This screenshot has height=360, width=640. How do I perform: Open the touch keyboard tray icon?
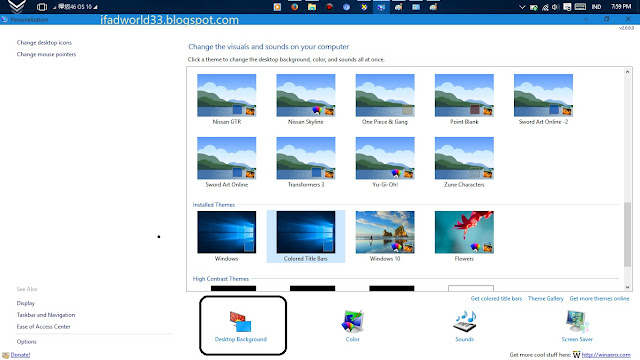(580, 7)
